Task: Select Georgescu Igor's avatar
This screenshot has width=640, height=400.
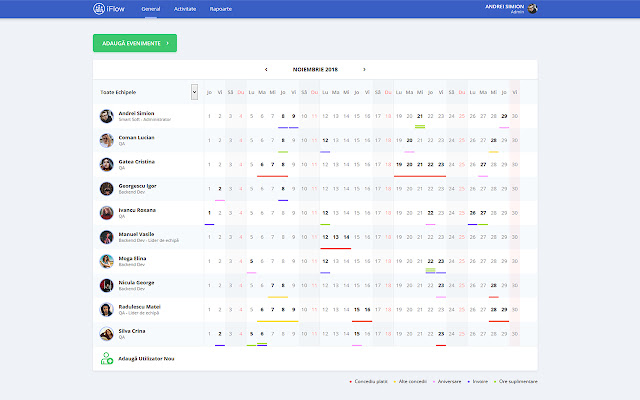Action: coord(106,188)
